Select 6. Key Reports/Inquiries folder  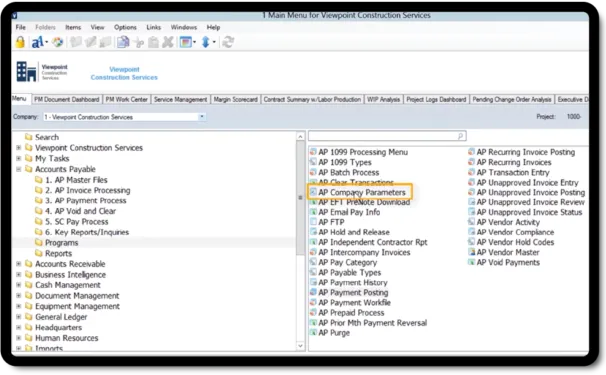coord(82,232)
